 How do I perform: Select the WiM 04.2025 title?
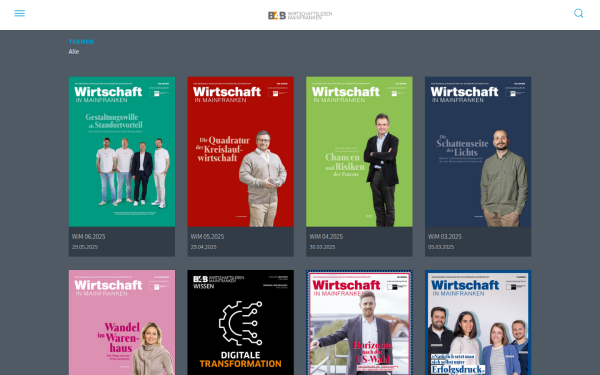click(326, 236)
